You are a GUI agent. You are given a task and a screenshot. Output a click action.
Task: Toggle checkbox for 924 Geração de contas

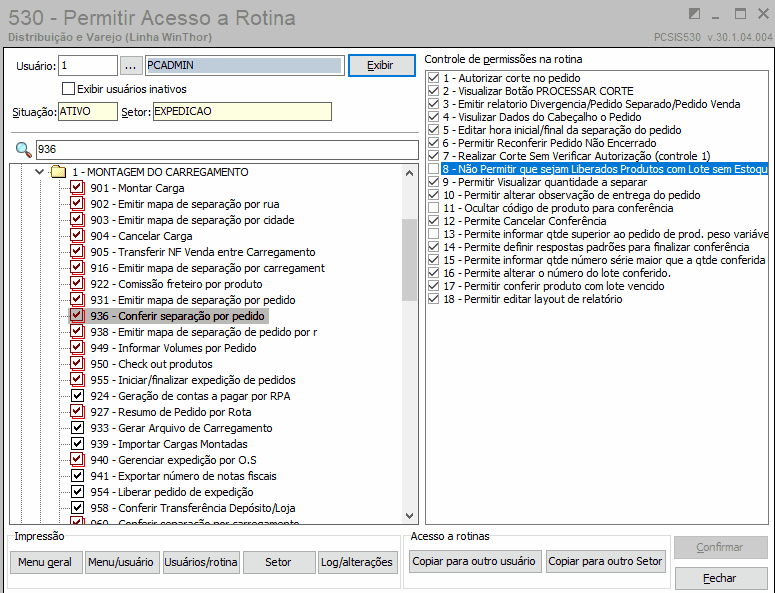click(77, 396)
